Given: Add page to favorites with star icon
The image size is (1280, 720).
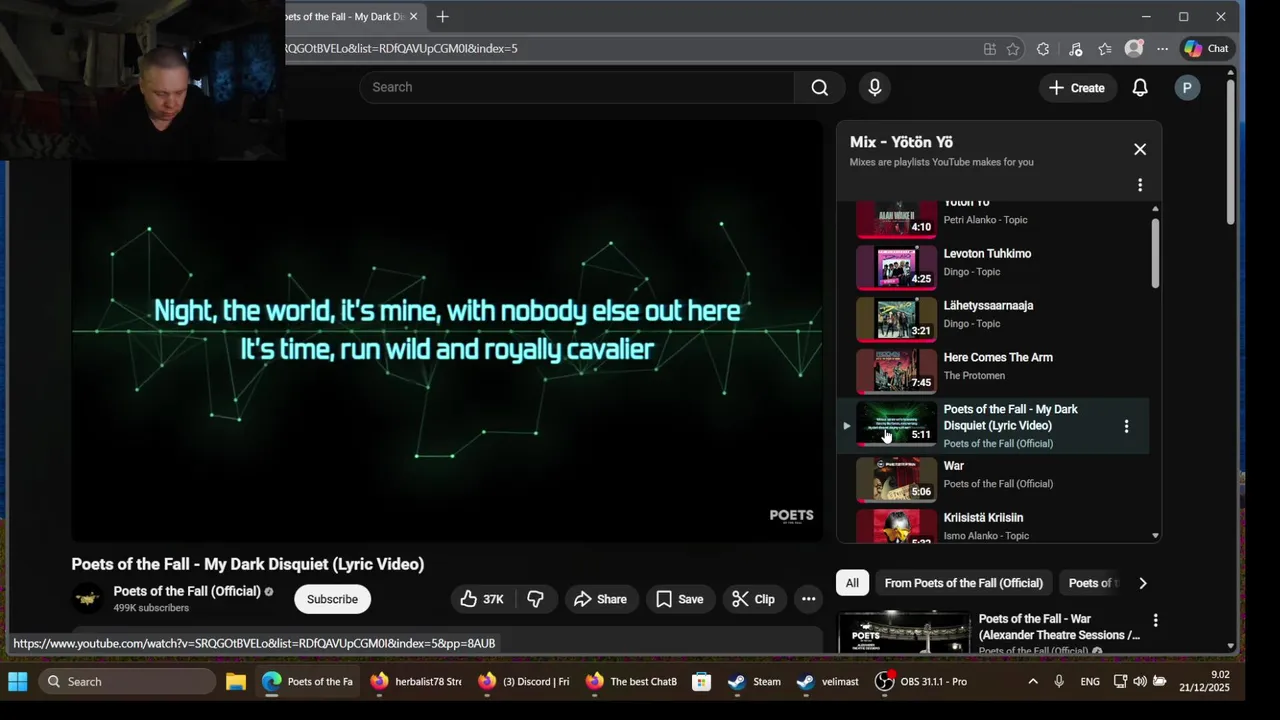Looking at the screenshot, I should [1013, 48].
